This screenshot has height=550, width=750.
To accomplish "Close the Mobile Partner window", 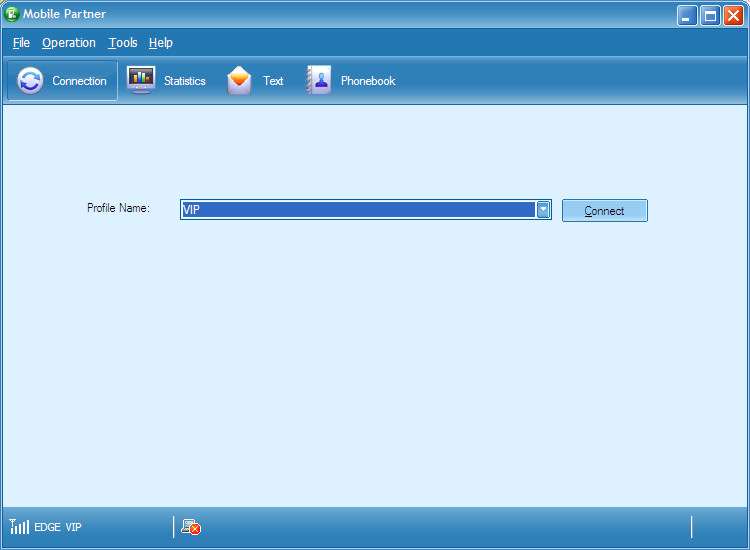I will 733,15.
